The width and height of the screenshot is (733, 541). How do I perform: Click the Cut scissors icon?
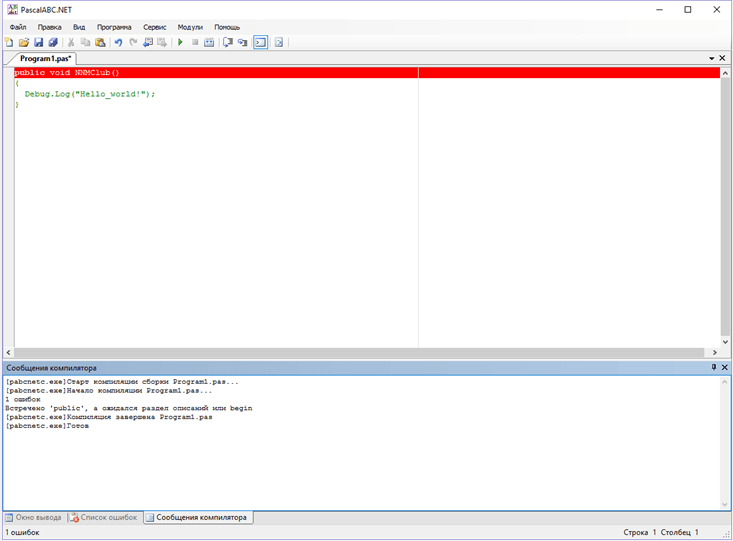(x=71, y=43)
